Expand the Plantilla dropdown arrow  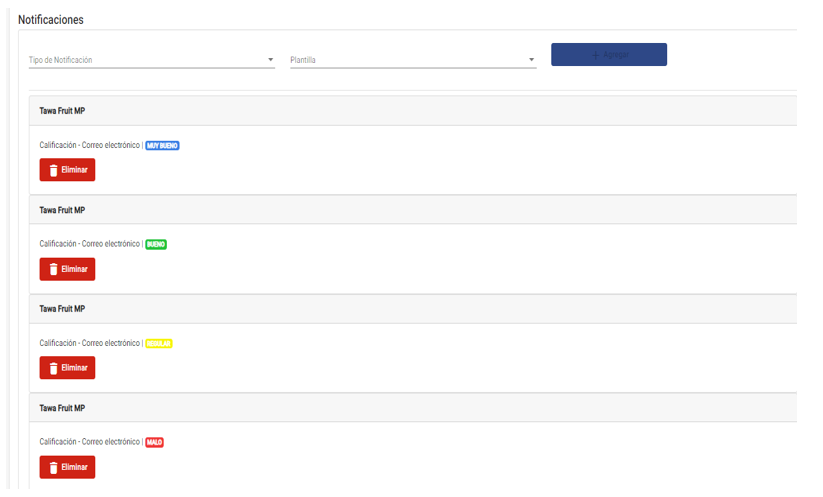[531, 60]
